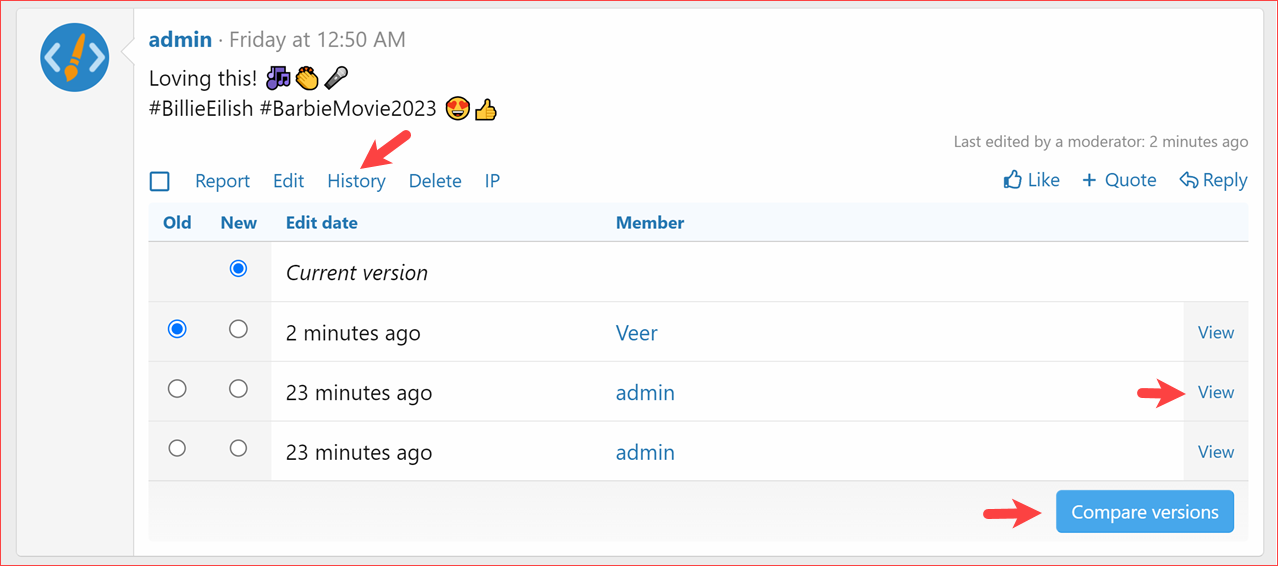Report this post
This screenshot has width=1278, height=566.
[x=222, y=181]
